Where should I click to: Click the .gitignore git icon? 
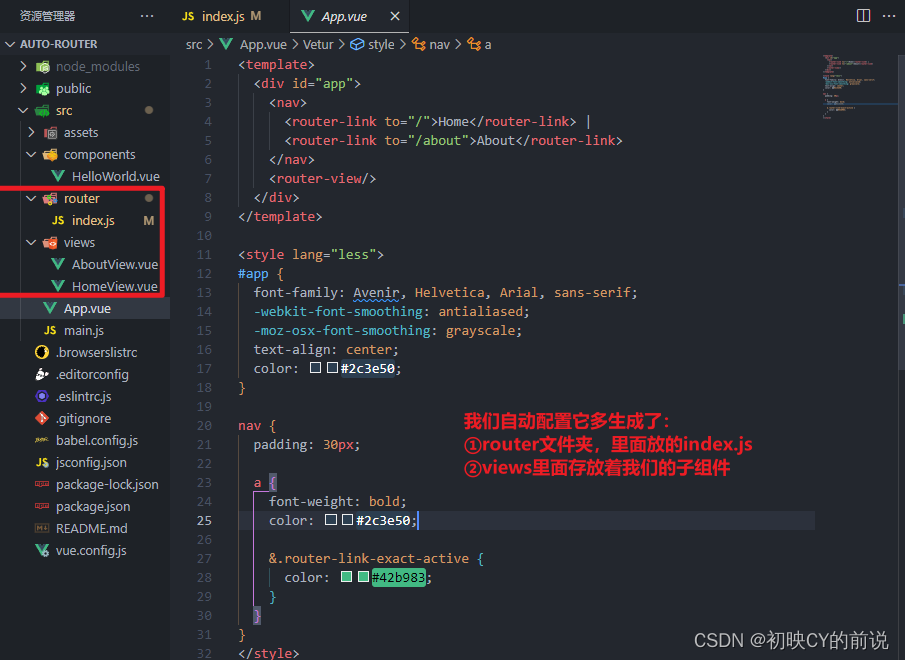(42, 418)
